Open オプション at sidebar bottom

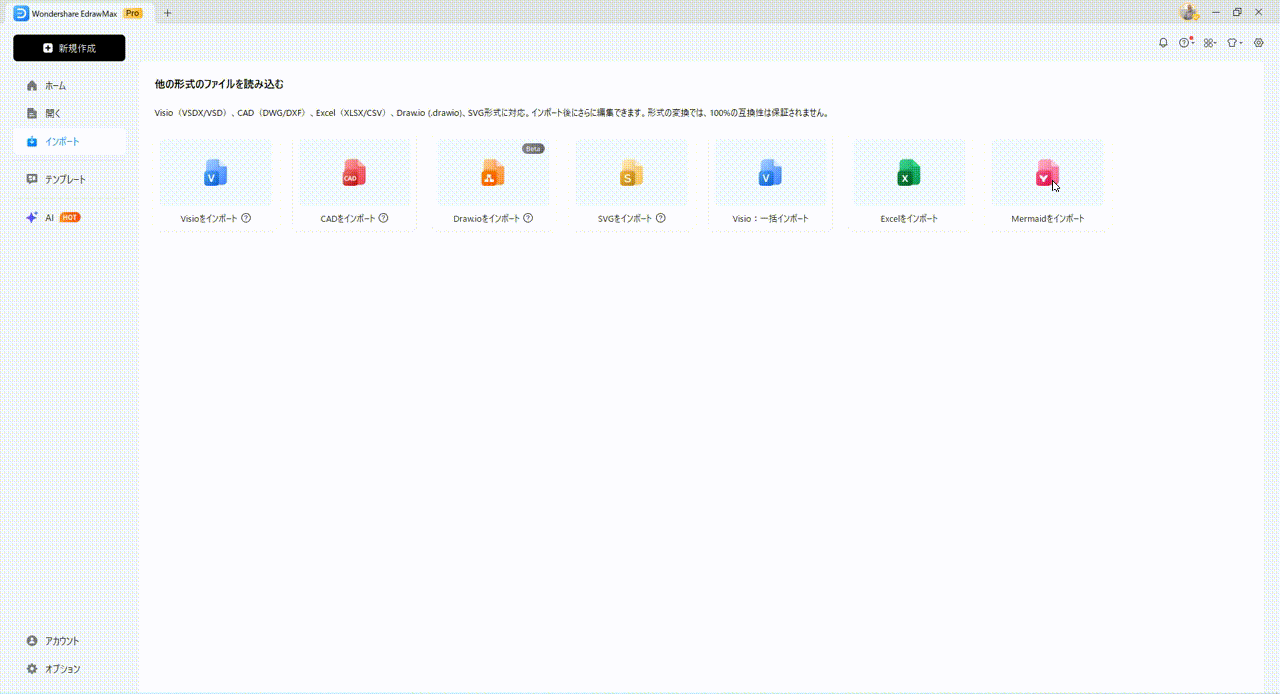62,669
